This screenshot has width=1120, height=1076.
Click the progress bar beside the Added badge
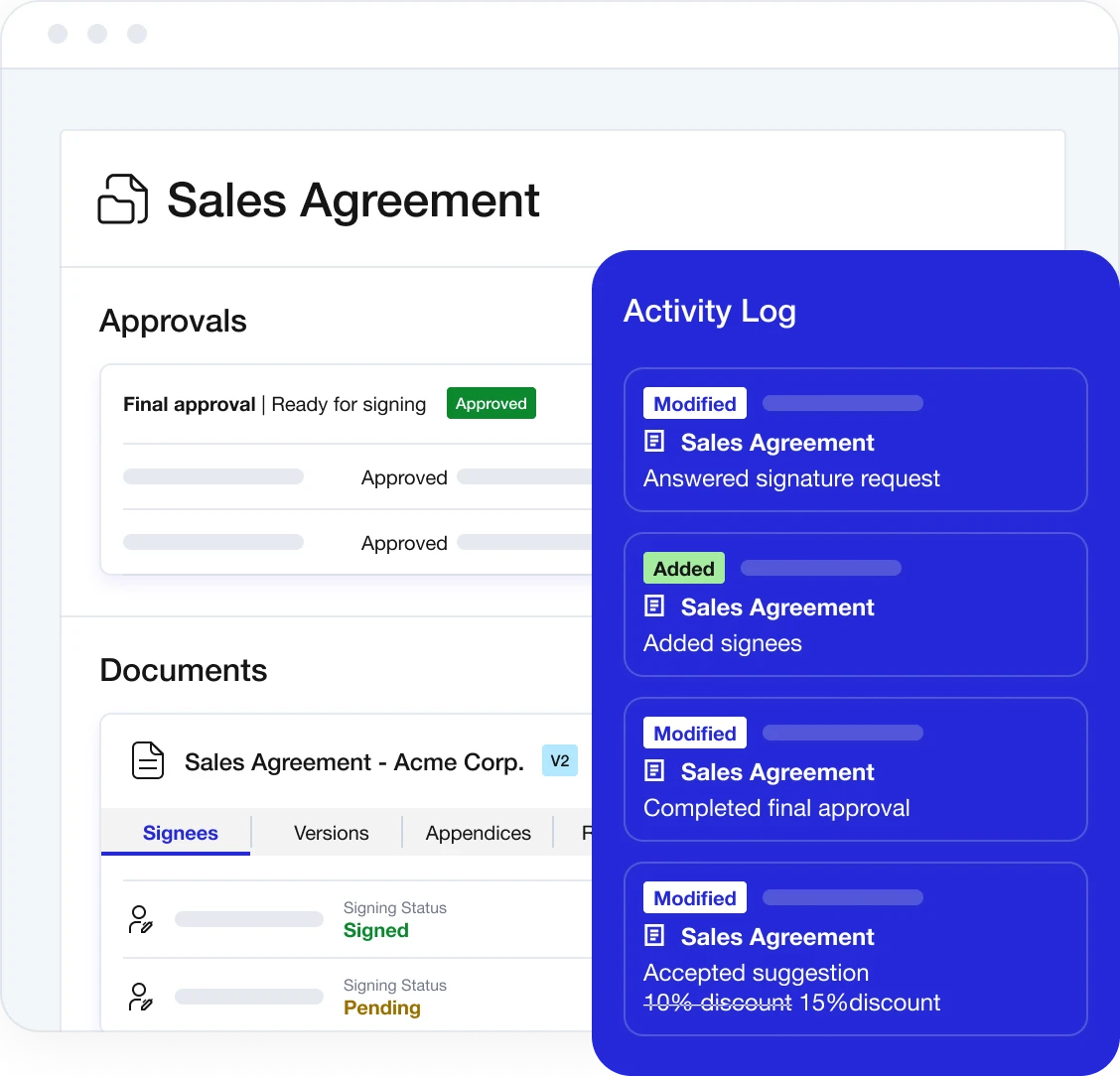[820, 568]
